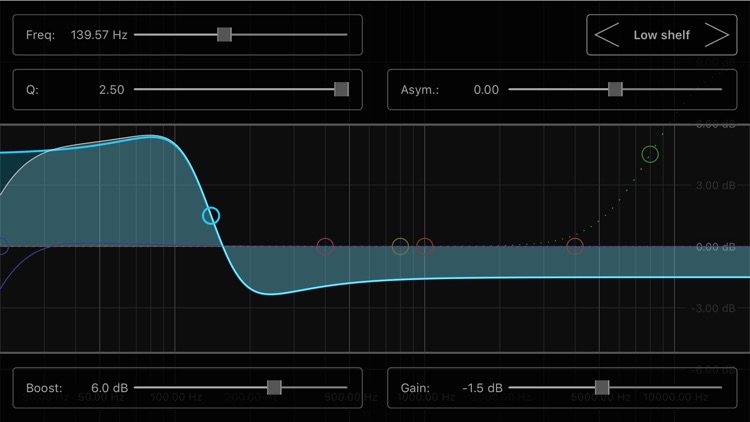Image resolution: width=750 pixels, height=422 pixels.
Task: Select the orange-red node near 5000 Hz
Action: [575, 246]
